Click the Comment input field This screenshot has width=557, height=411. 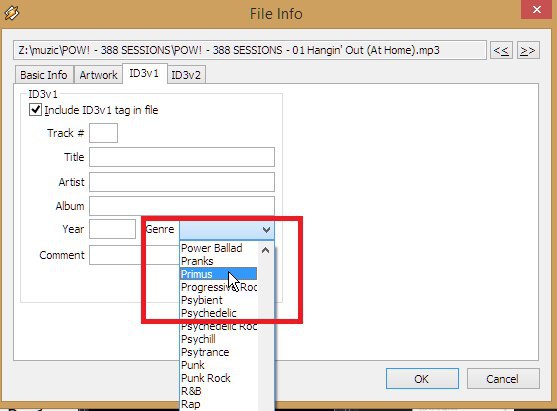pyautogui.click(x=134, y=255)
